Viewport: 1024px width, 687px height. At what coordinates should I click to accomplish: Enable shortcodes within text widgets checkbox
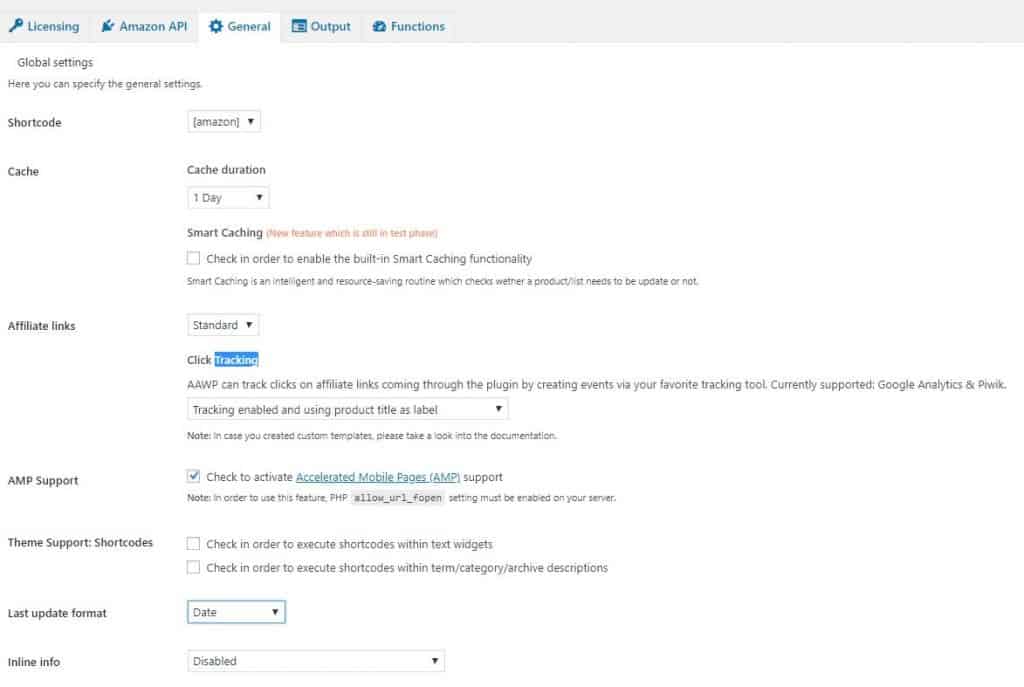coord(193,543)
